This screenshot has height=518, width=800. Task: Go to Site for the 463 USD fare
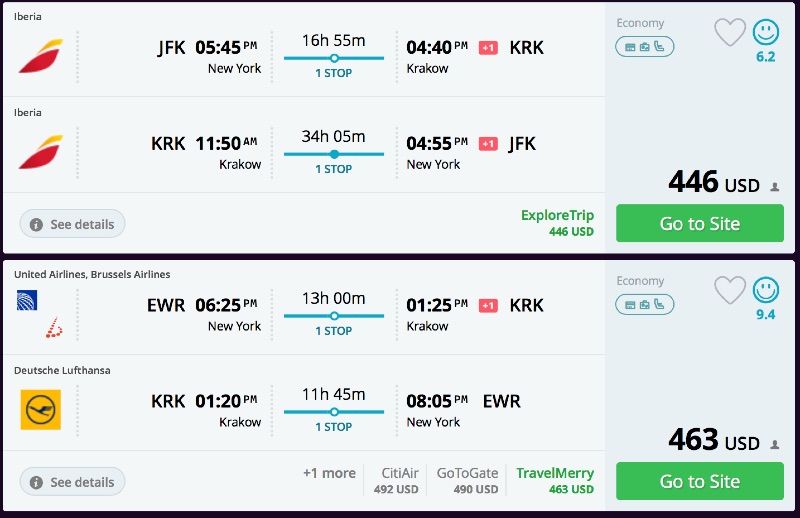699,481
